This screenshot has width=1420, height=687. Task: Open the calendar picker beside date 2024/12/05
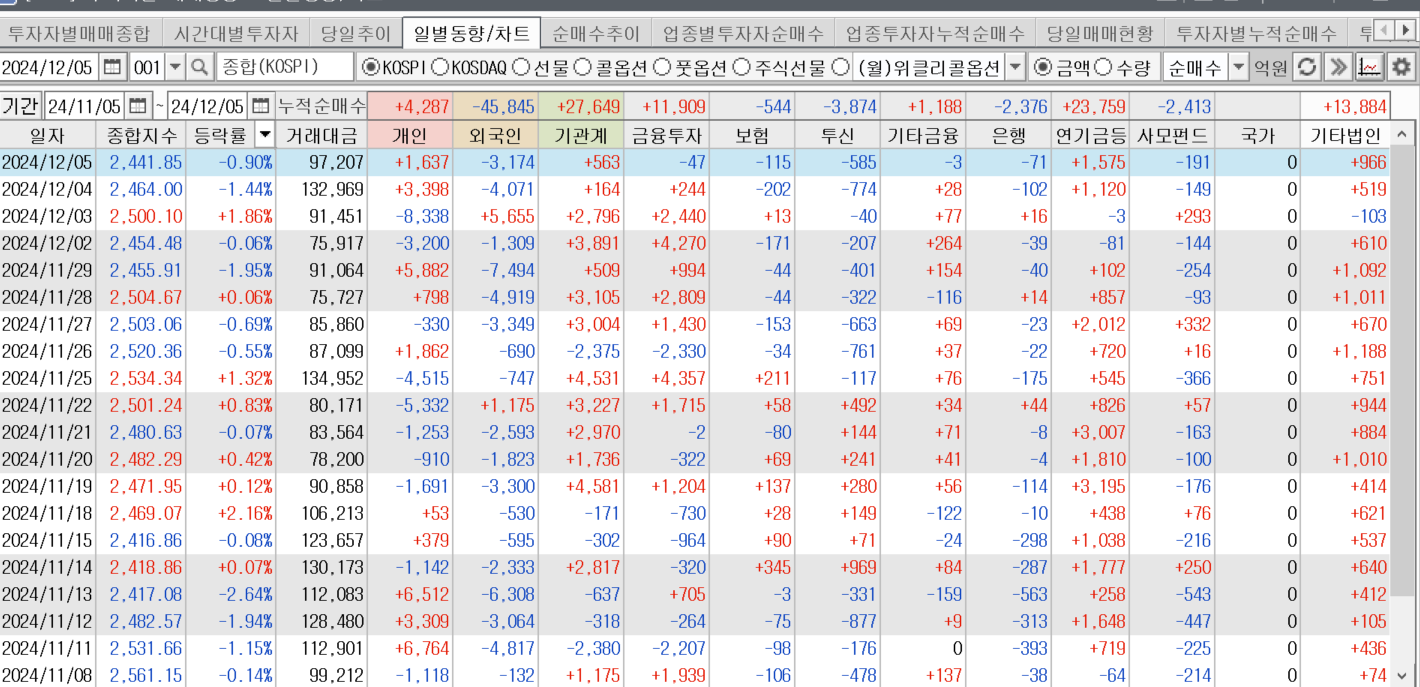click(x=112, y=68)
